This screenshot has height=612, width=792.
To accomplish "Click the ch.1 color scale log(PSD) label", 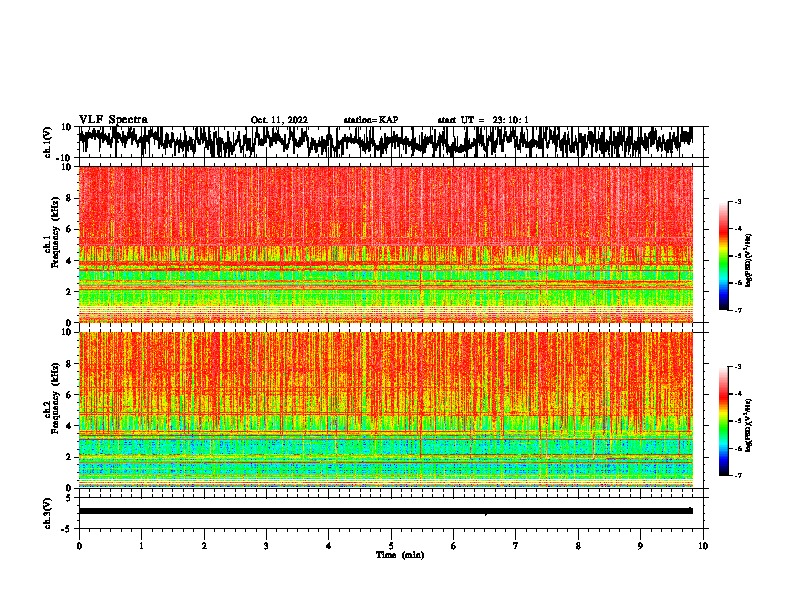I will point(749,261).
